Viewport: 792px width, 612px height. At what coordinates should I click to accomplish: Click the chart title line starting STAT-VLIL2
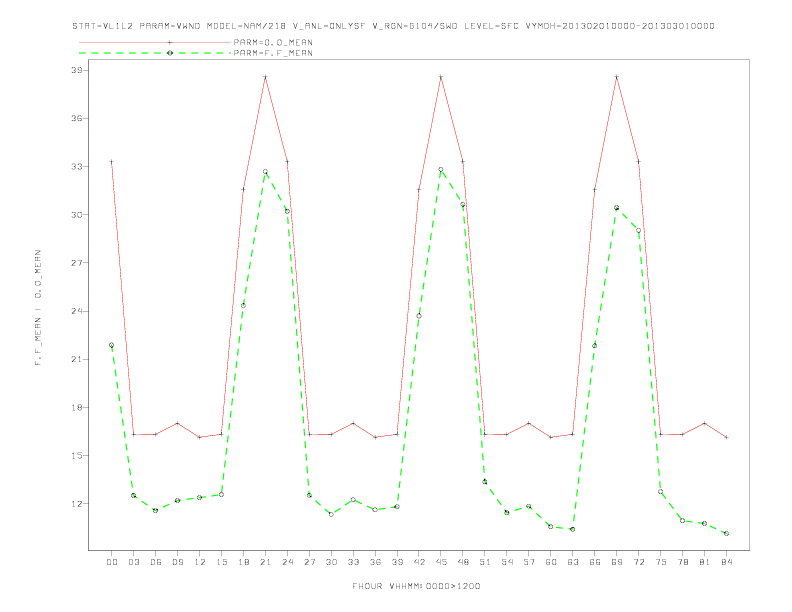[393, 26]
